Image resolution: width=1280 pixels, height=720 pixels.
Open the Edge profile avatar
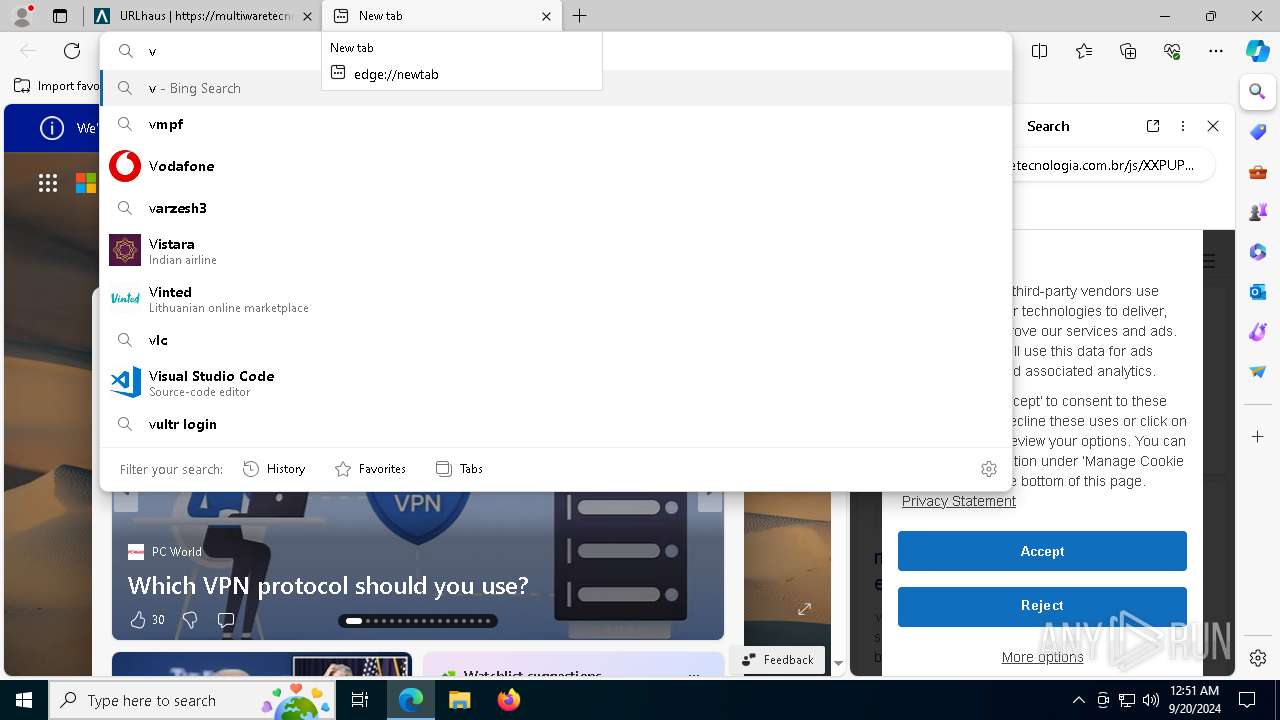click(x=22, y=16)
